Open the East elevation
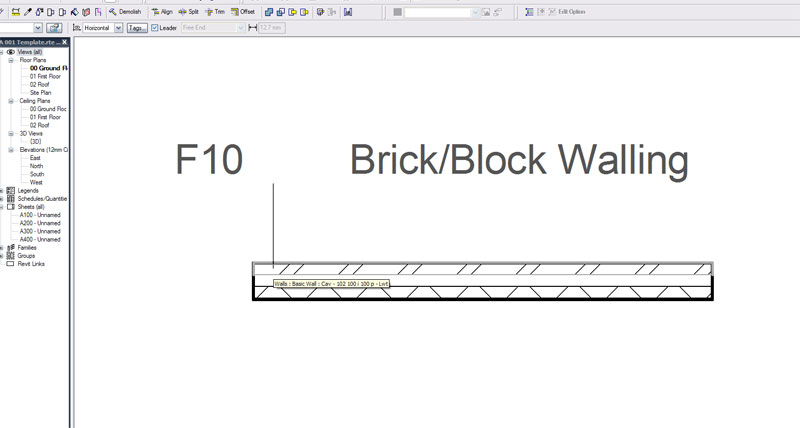This screenshot has width=800, height=428. coord(35,158)
